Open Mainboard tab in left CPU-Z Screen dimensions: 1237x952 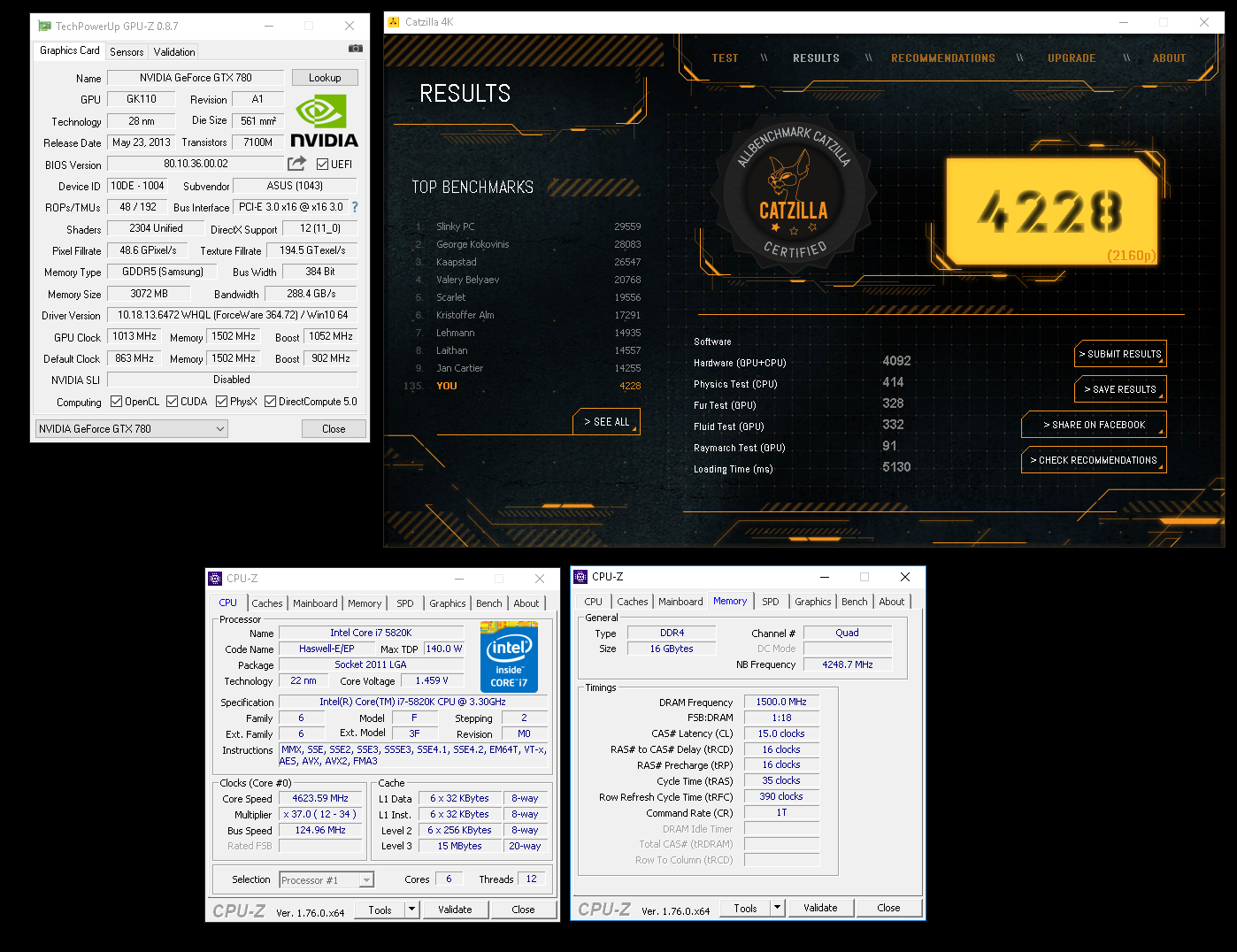(315, 603)
